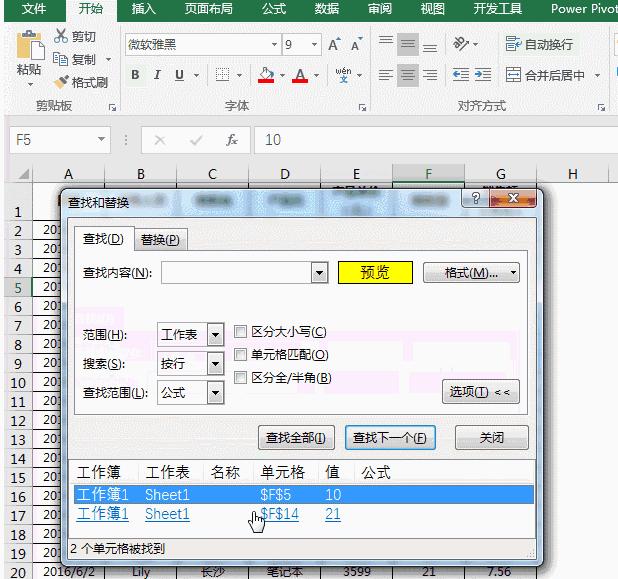Open the font name dropdown
This screenshot has height=579, width=618.
tap(274, 44)
